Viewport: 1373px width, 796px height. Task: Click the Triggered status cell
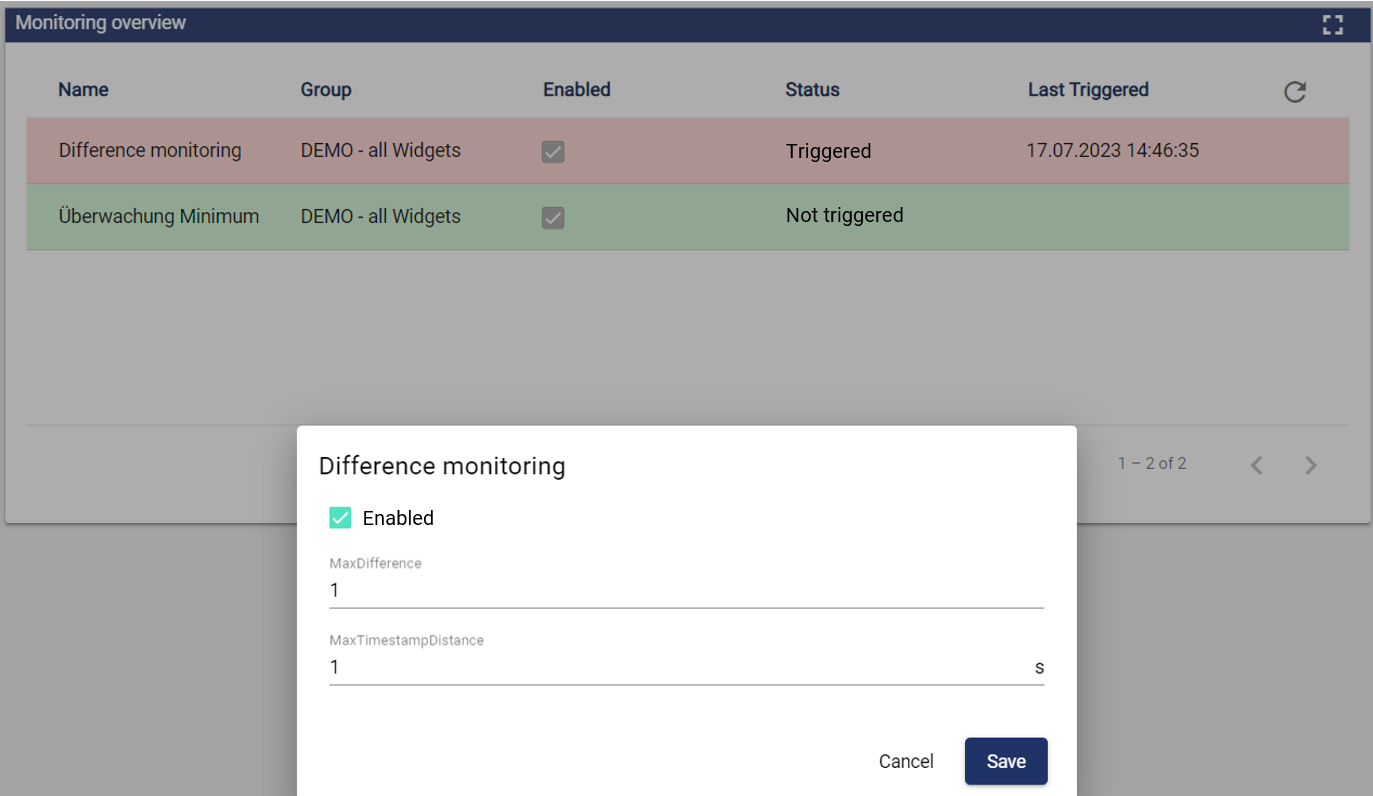coord(828,151)
